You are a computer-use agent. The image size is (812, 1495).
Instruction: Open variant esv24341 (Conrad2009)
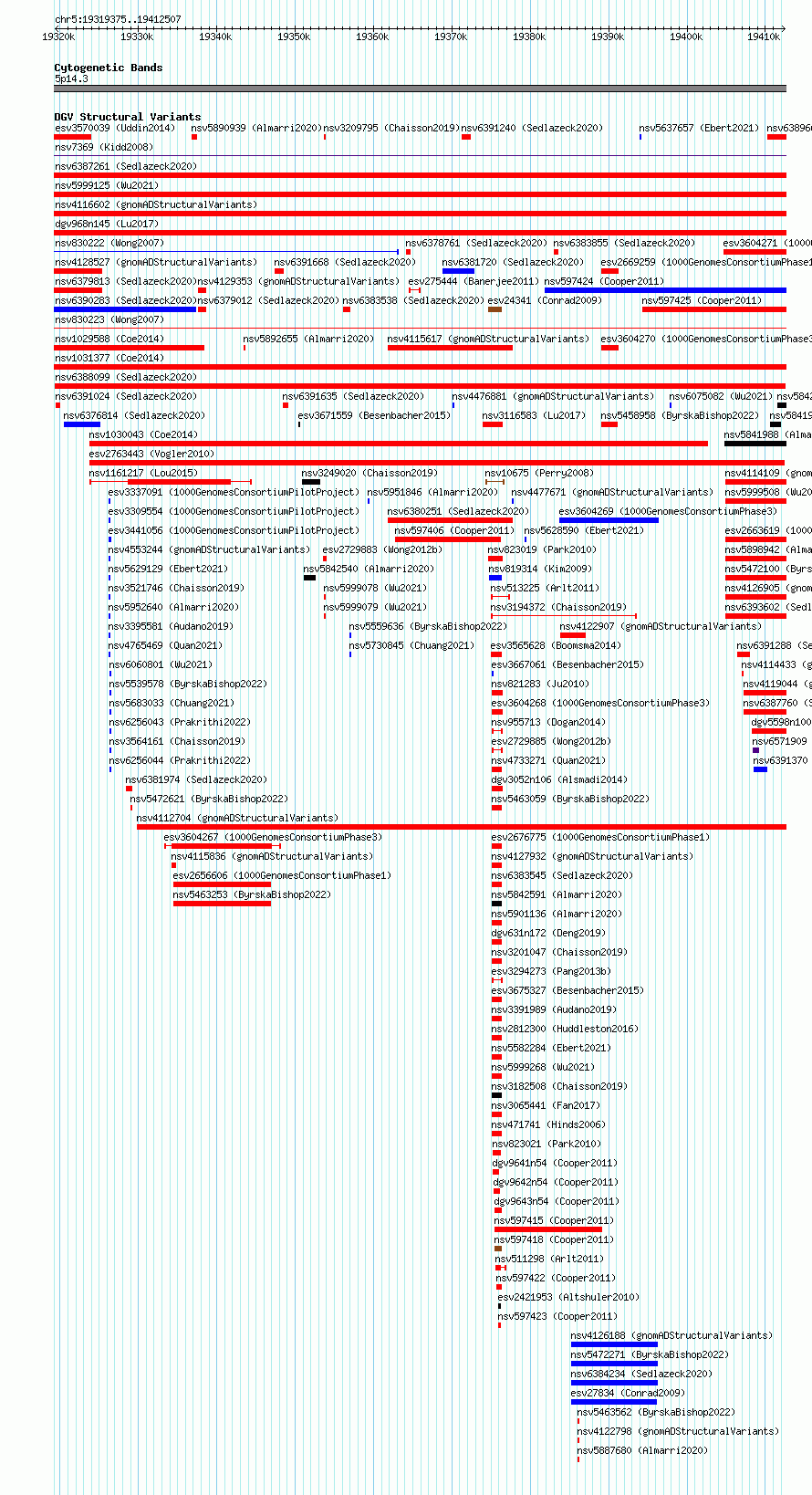coord(545,300)
